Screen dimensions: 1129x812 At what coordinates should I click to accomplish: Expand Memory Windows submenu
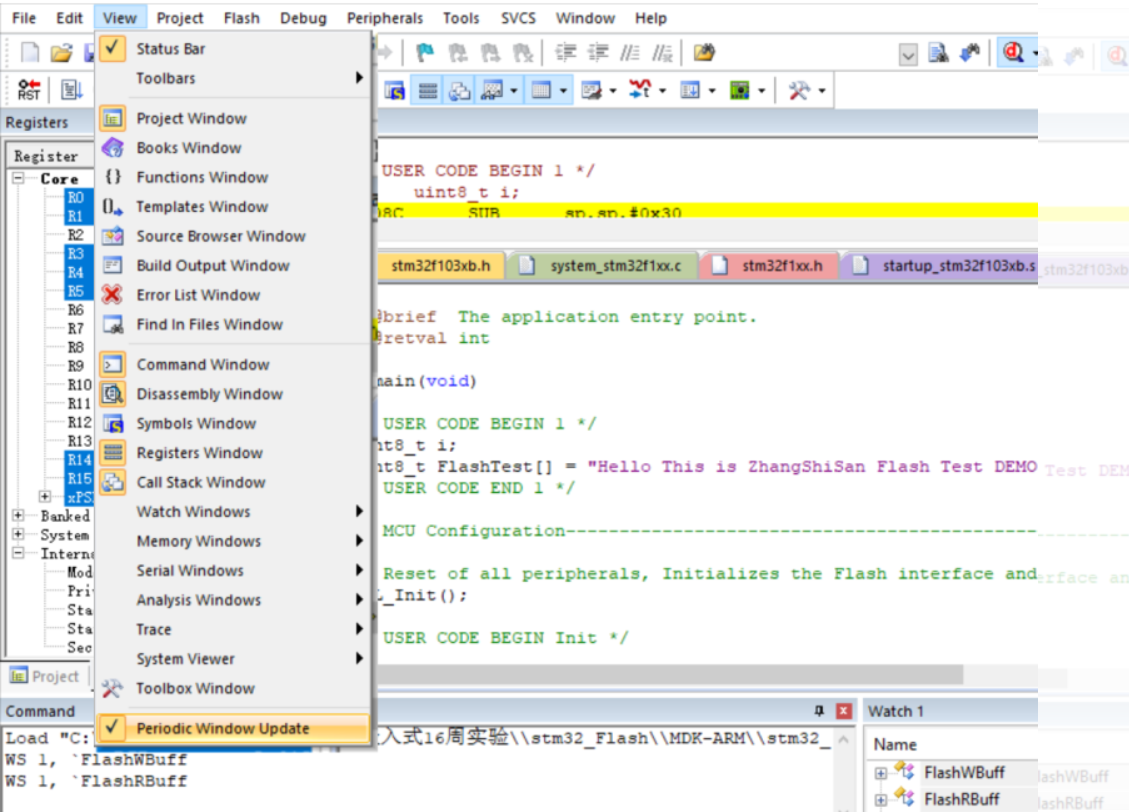(x=233, y=541)
